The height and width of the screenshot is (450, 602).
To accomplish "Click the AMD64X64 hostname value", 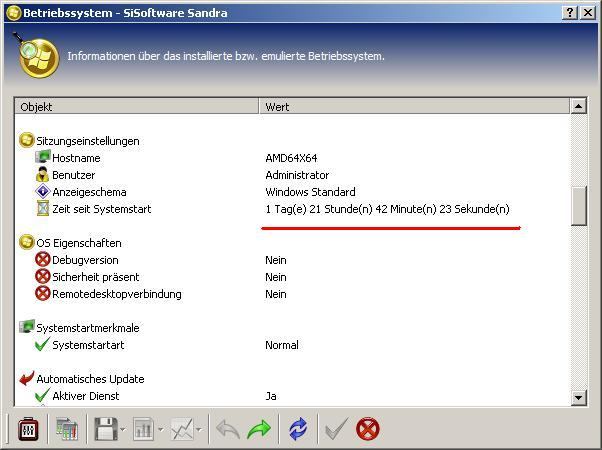I will click(291, 158).
